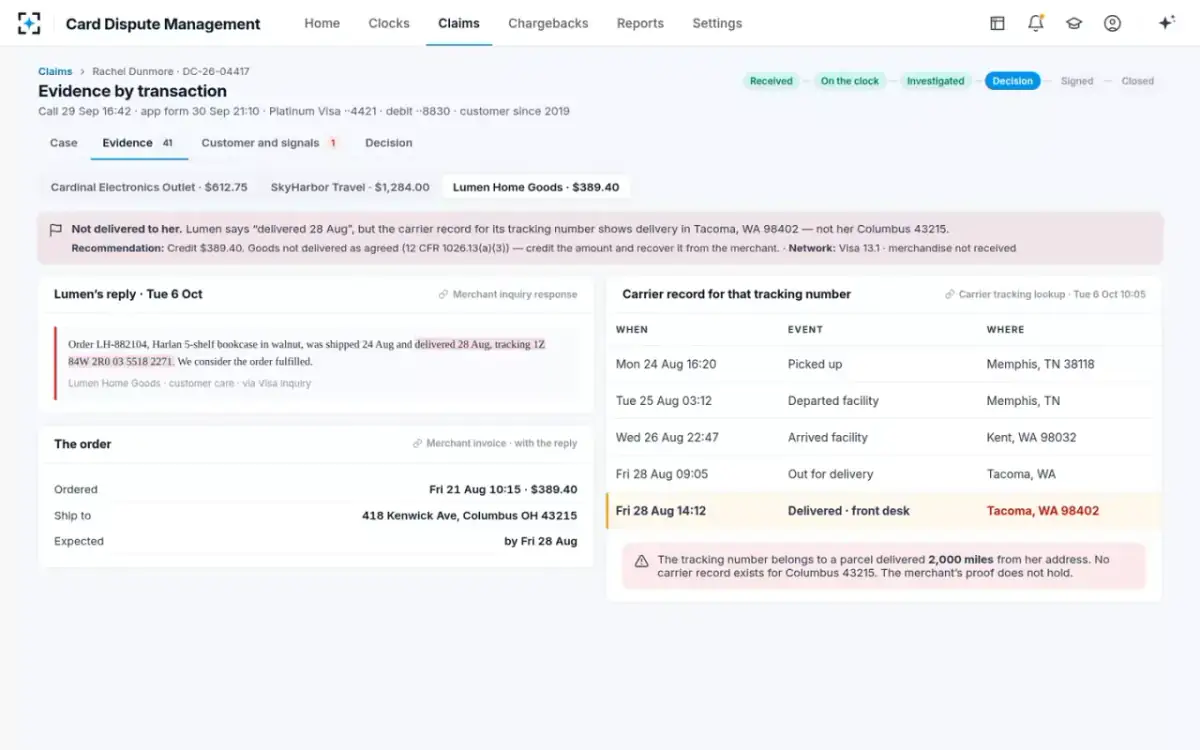Image resolution: width=1200 pixels, height=750 pixels.
Task: Open the notifications bell icon
Action: tap(1035, 23)
